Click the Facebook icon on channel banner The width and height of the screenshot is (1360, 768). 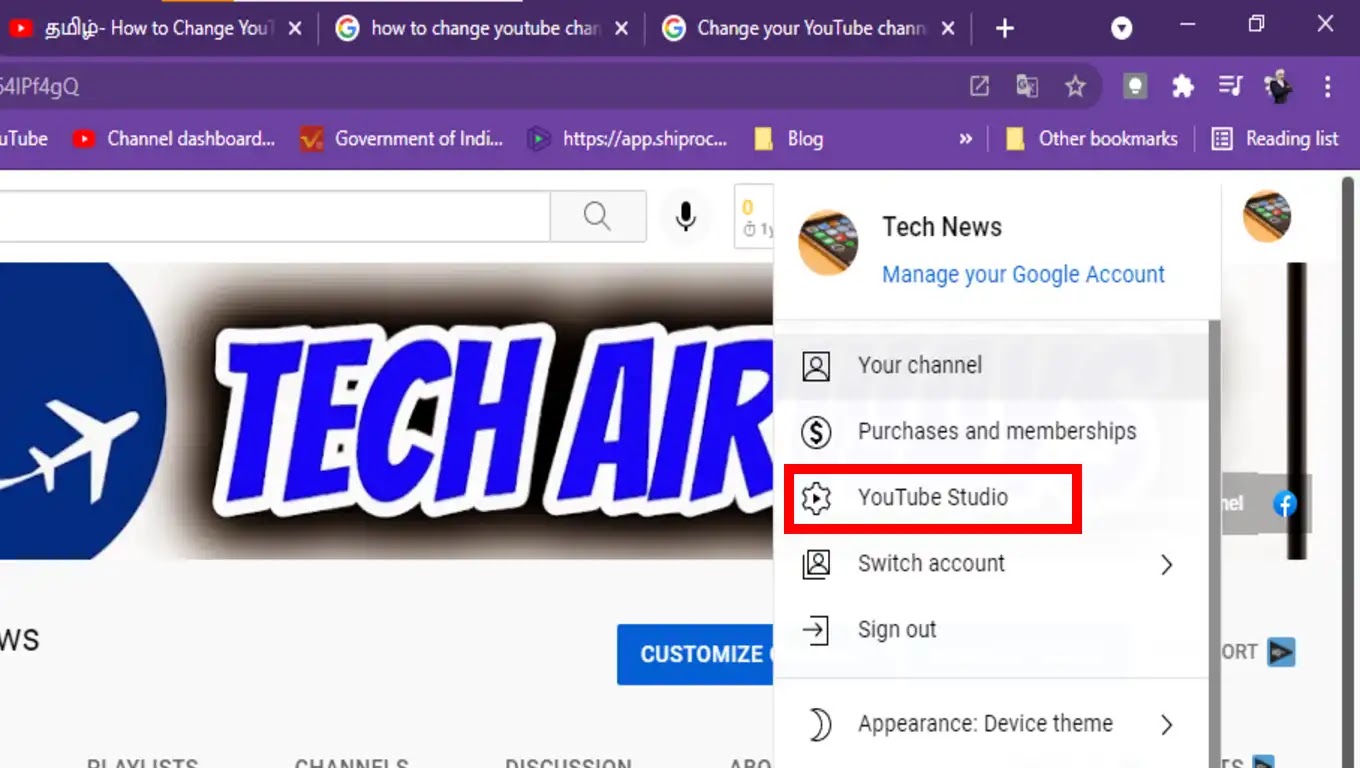tap(1285, 504)
